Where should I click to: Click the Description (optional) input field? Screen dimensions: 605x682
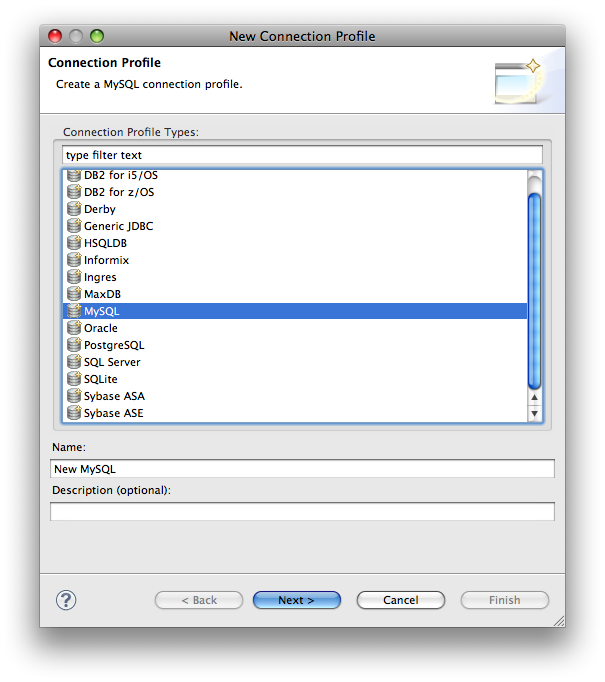pyautogui.click(x=302, y=512)
